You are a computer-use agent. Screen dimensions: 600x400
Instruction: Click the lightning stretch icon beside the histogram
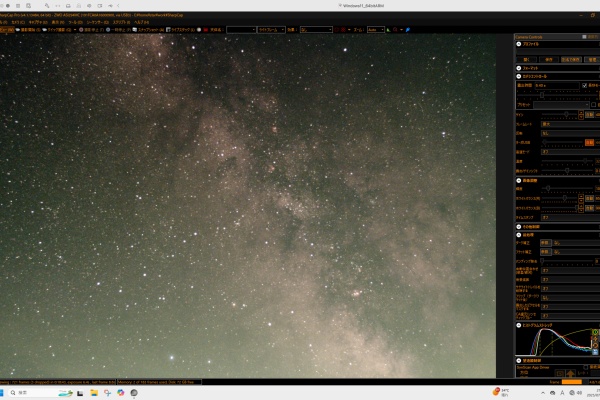click(x=595, y=339)
